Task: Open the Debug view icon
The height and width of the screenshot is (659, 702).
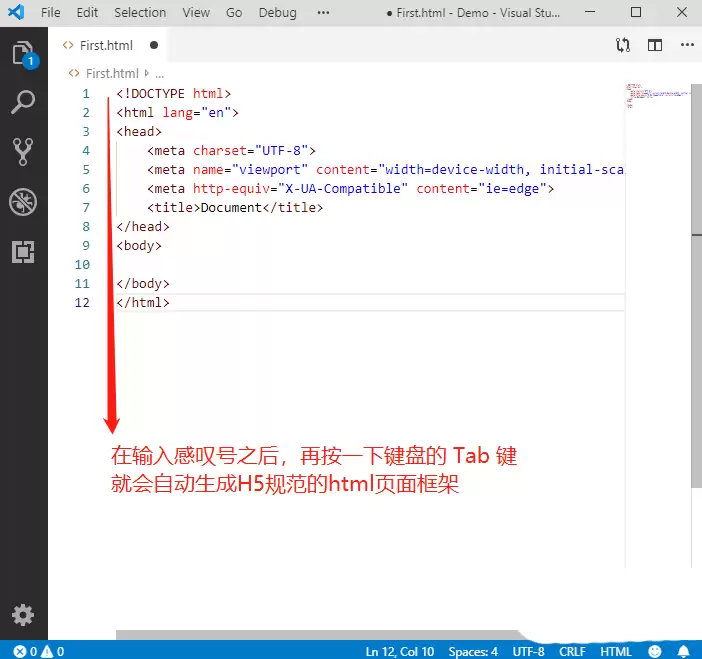Action: (x=23, y=202)
